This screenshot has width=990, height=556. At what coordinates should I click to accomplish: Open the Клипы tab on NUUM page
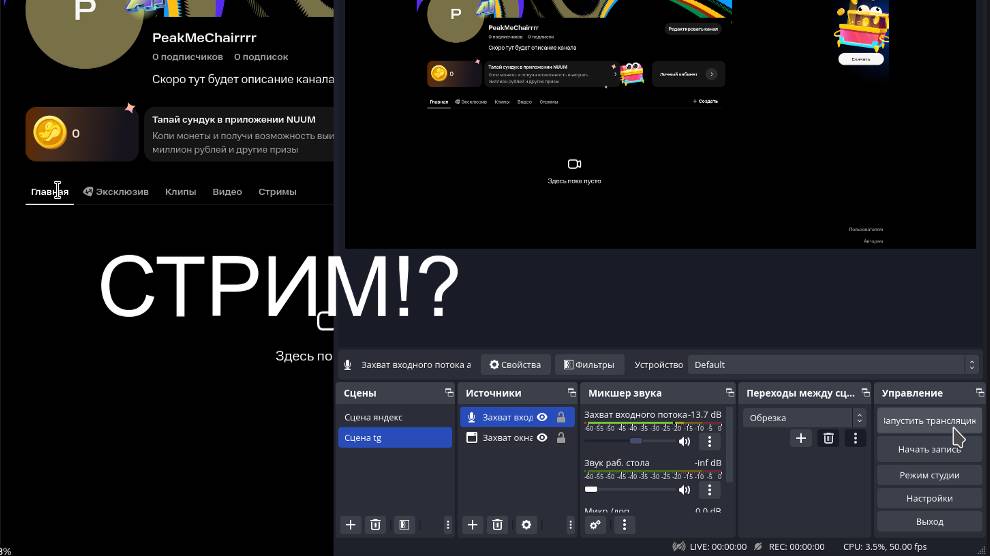click(181, 192)
